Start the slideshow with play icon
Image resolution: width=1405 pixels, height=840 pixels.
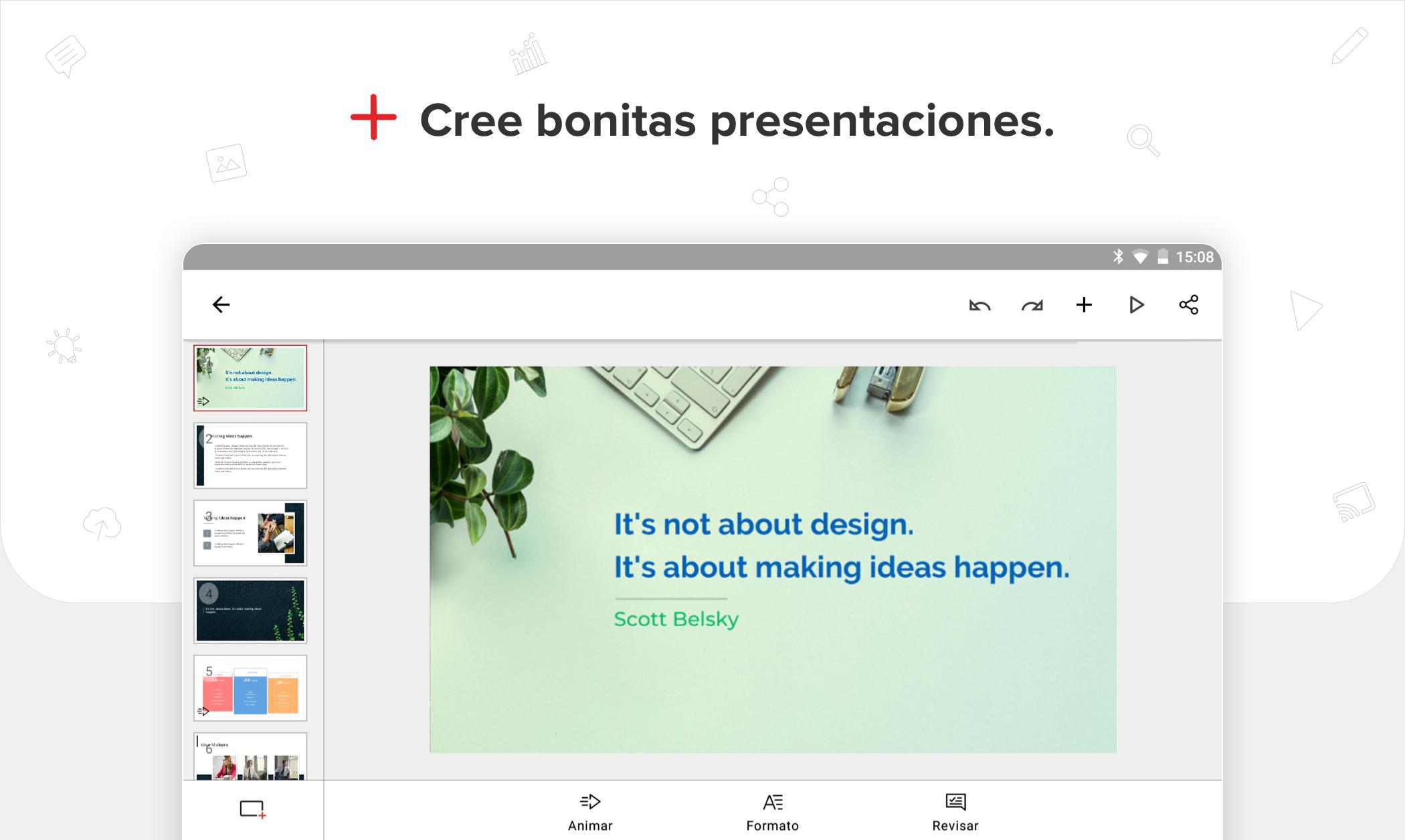[1136, 305]
